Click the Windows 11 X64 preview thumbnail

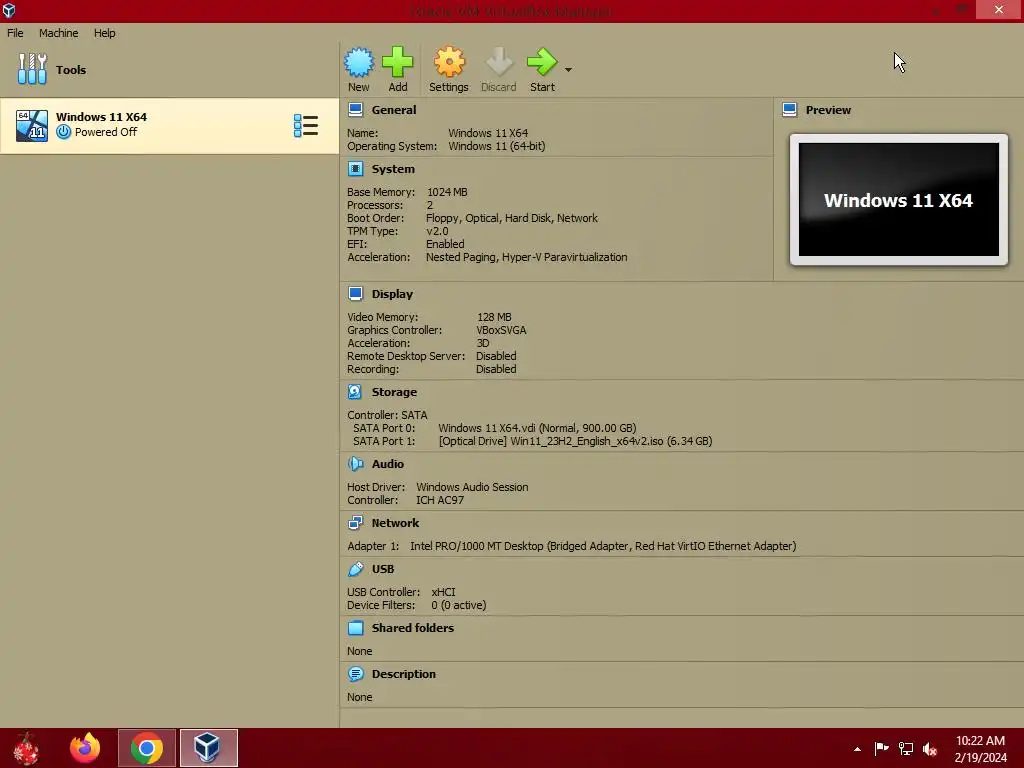coord(899,200)
